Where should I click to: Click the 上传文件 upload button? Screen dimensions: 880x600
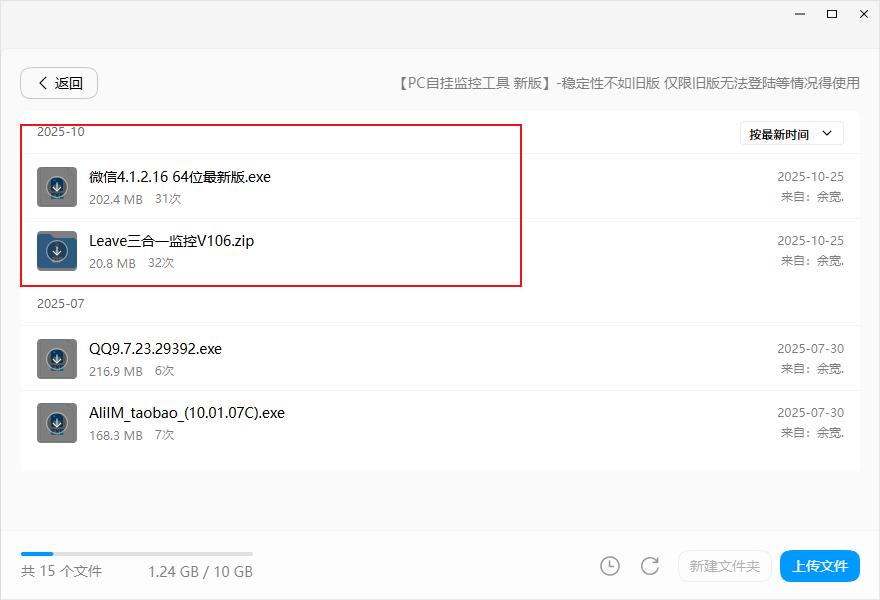point(819,566)
